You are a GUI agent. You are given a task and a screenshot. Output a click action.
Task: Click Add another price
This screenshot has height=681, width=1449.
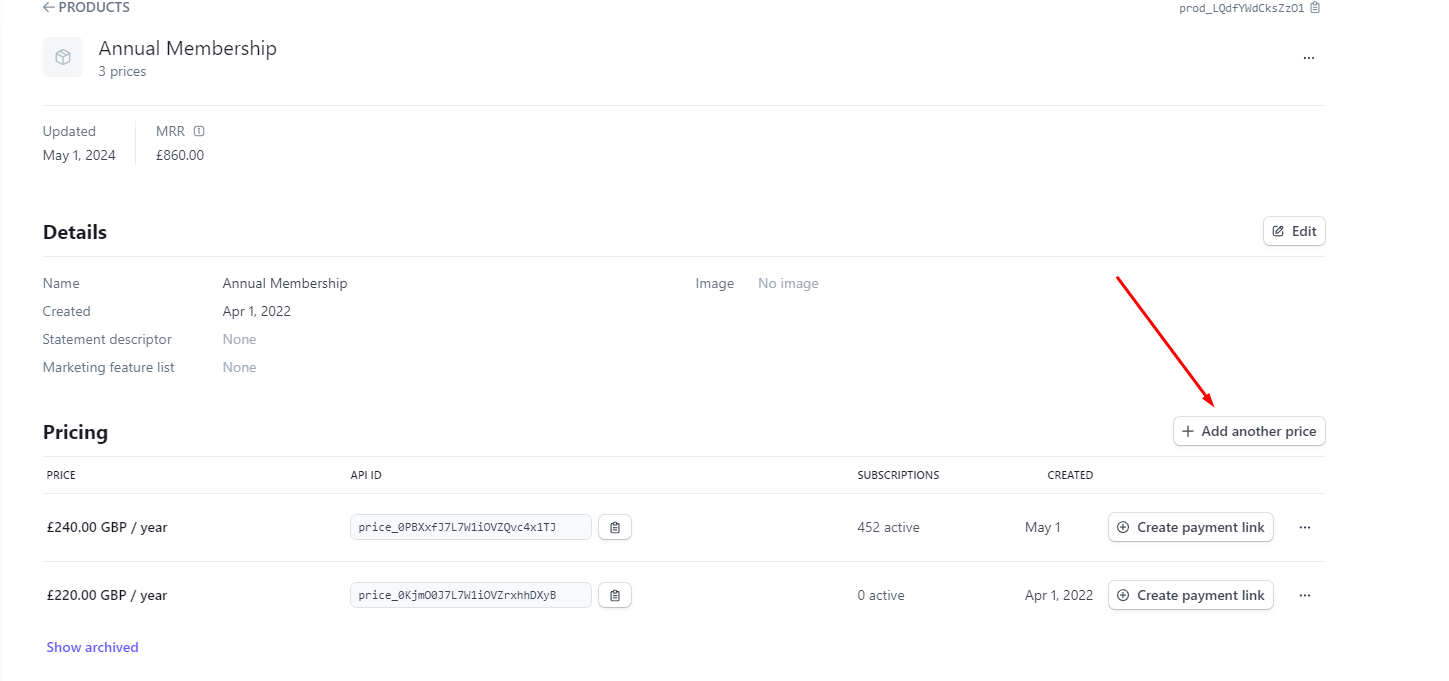pos(1248,431)
